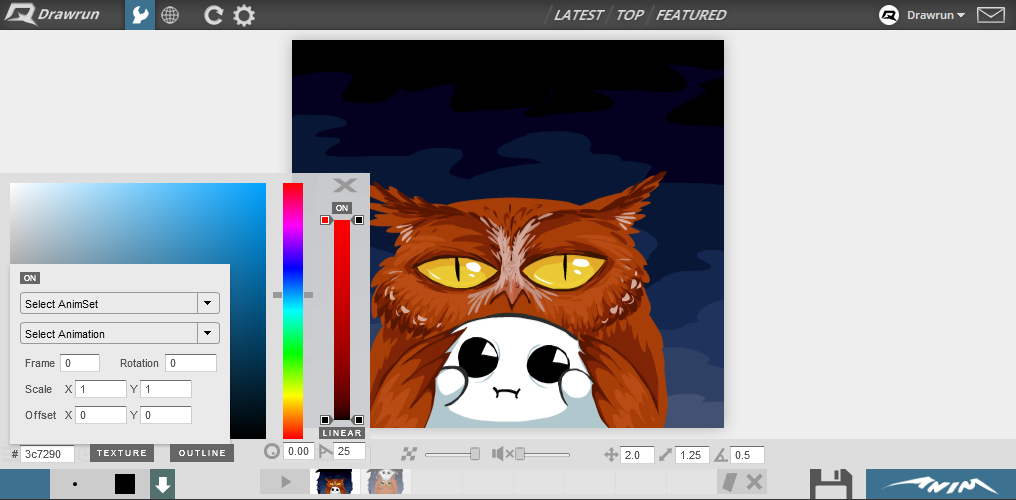Viewport: 1016px width, 500px height.
Task: Click the white down-arrow import button
Action: pyautogui.click(x=162, y=484)
